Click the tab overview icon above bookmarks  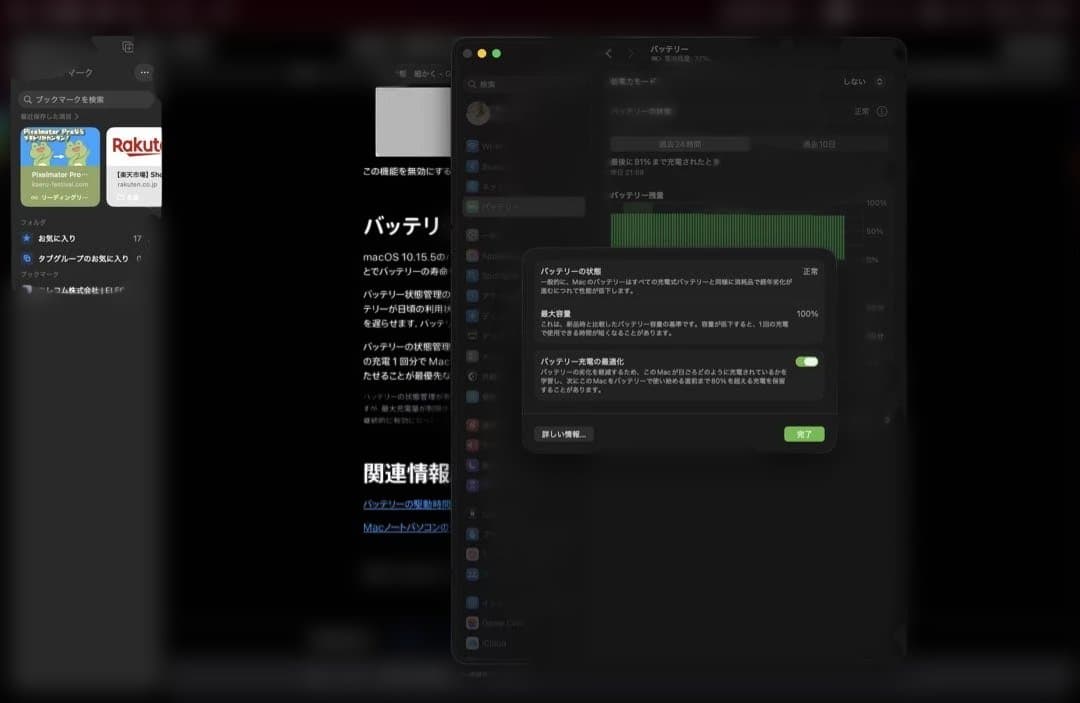127,47
